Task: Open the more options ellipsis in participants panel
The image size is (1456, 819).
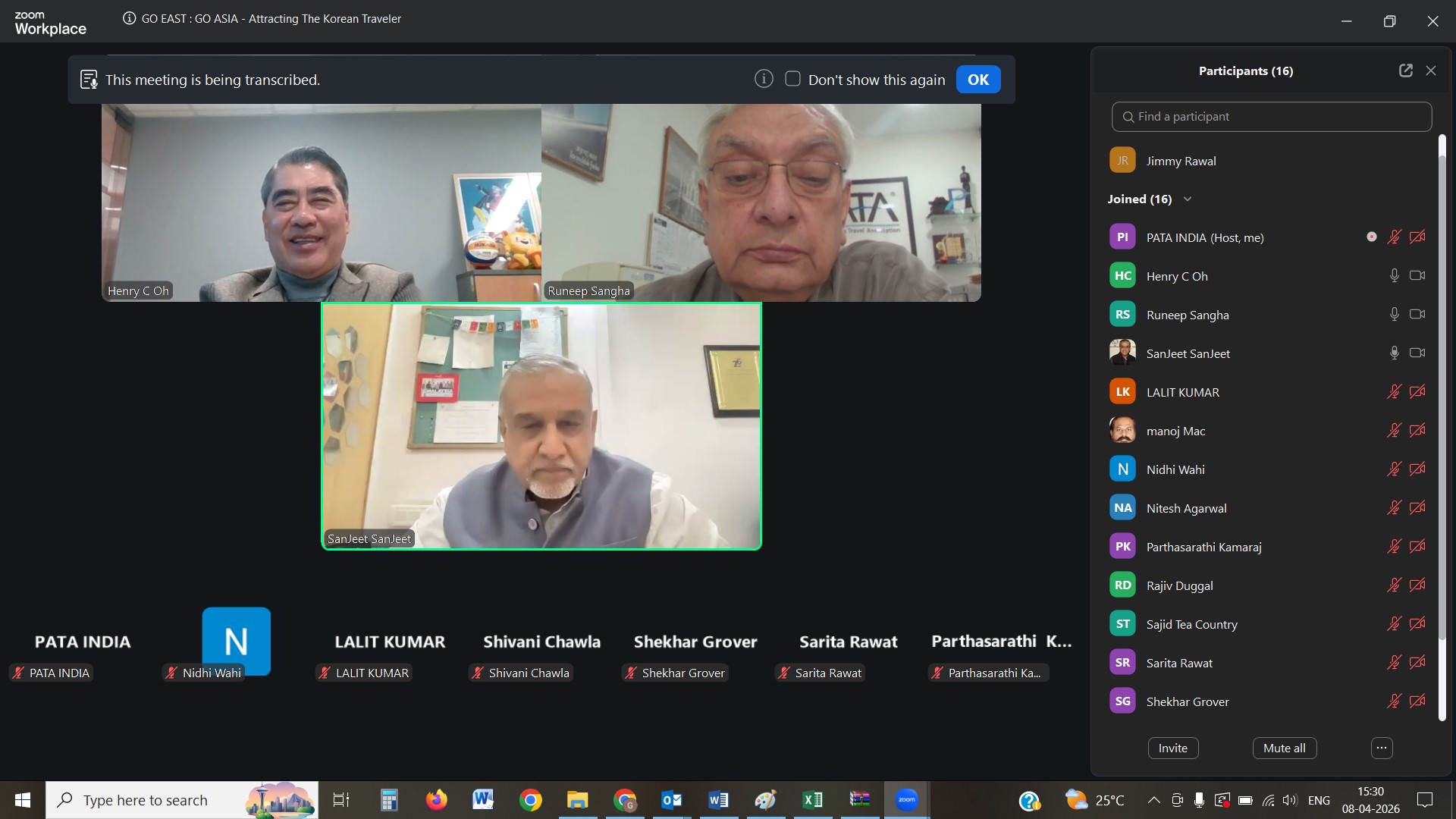Action: click(1380, 748)
